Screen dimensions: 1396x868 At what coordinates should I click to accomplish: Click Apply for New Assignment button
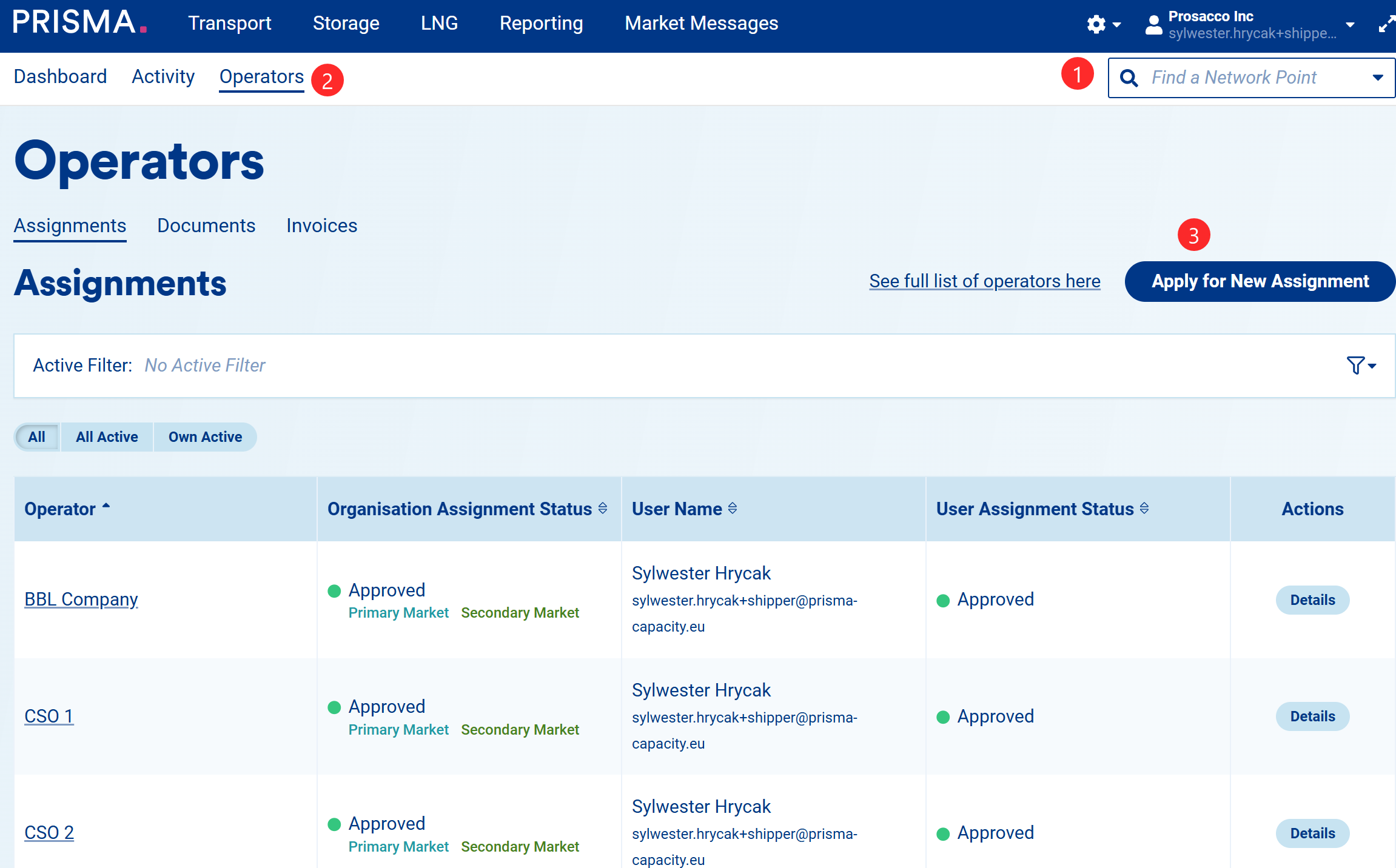click(1260, 281)
